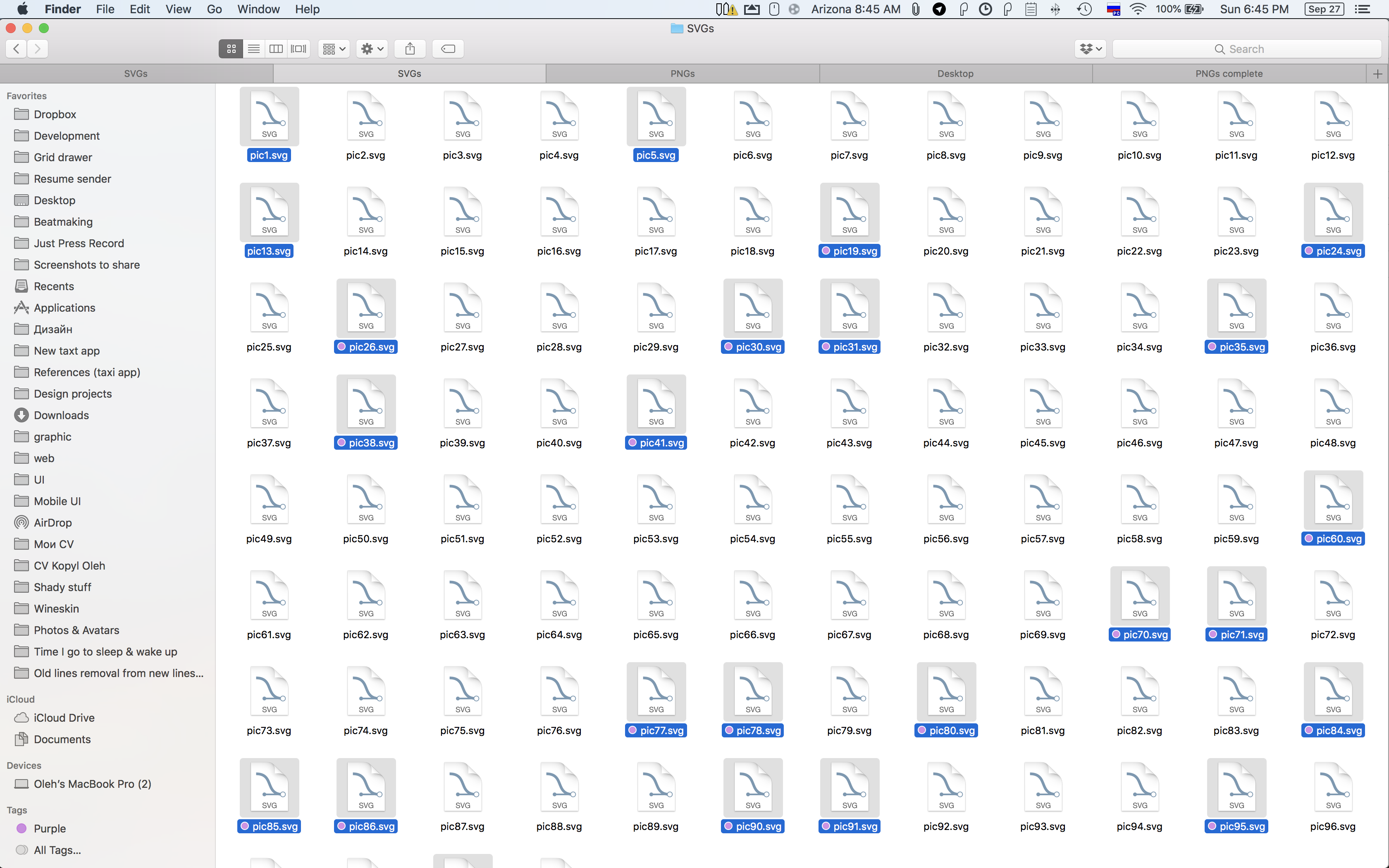1389x868 pixels.
Task: Switch to gallery cover flow view
Action: (x=298, y=49)
